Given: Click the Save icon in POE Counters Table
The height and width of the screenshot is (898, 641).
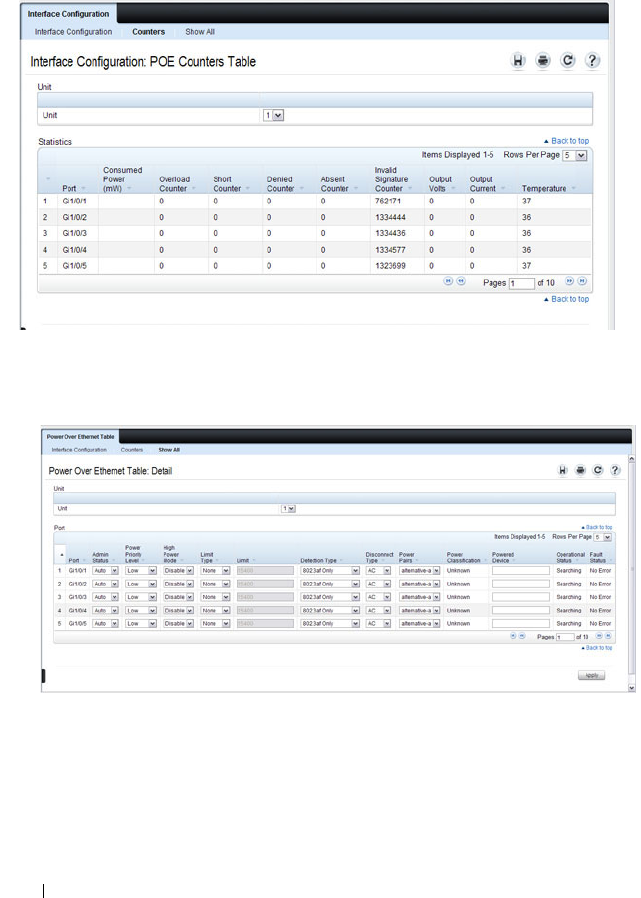Looking at the screenshot, I should point(518,61).
